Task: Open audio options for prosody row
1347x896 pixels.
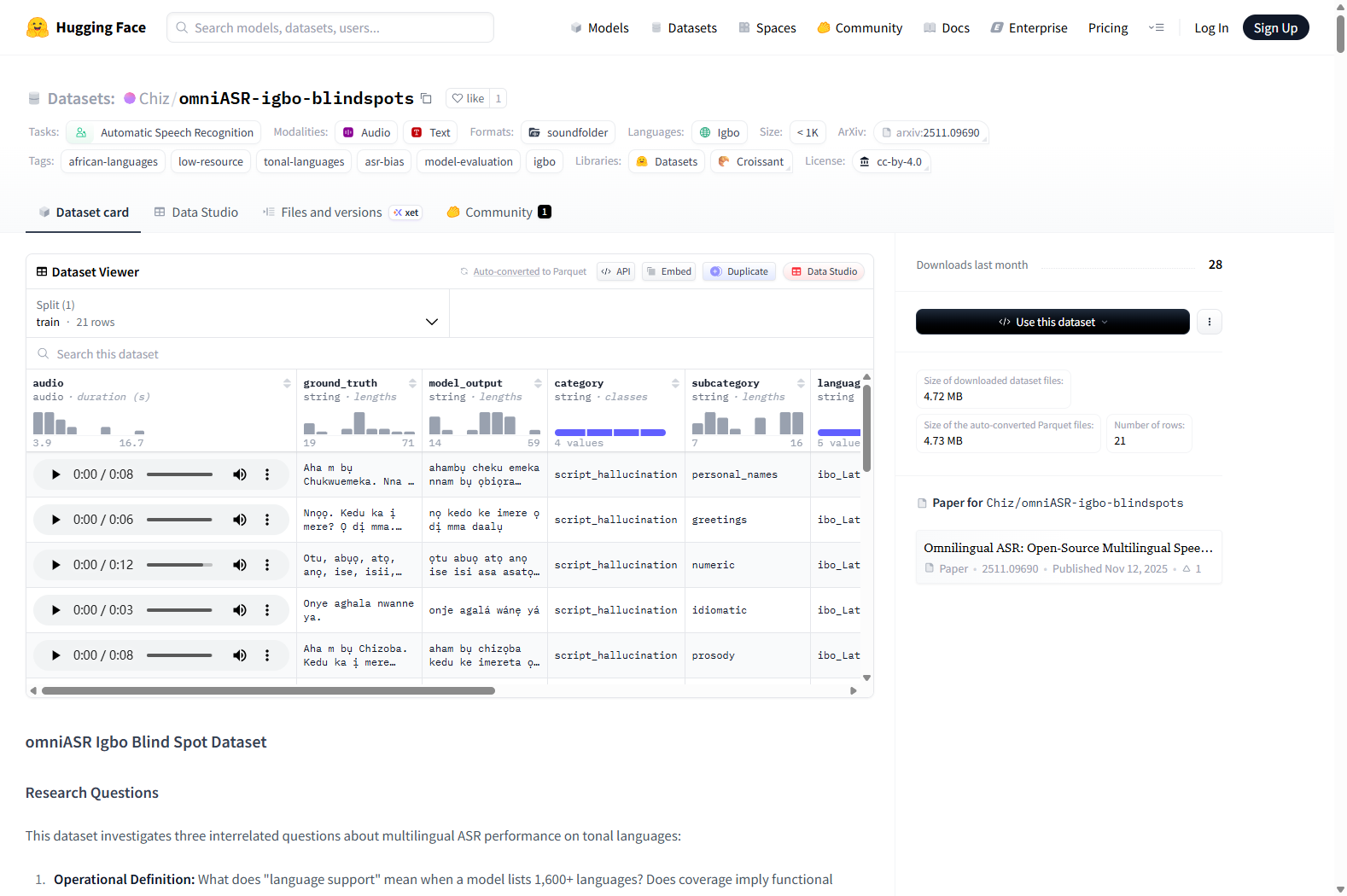Action: tap(267, 655)
